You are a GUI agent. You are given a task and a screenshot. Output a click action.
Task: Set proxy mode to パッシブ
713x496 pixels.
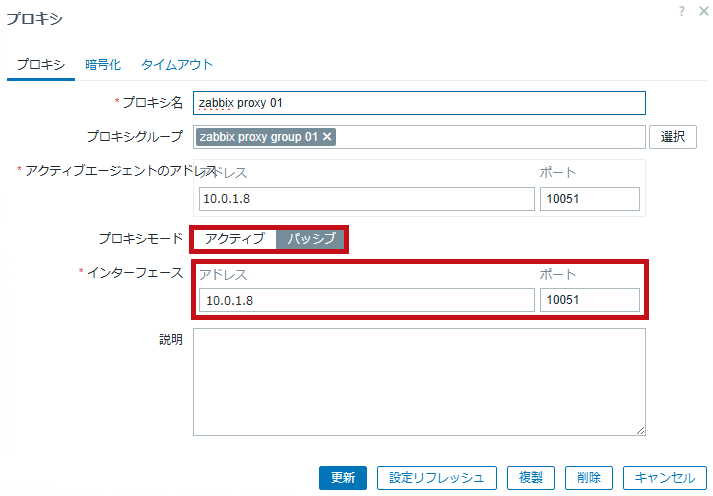pyautogui.click(x=311, y=238)
